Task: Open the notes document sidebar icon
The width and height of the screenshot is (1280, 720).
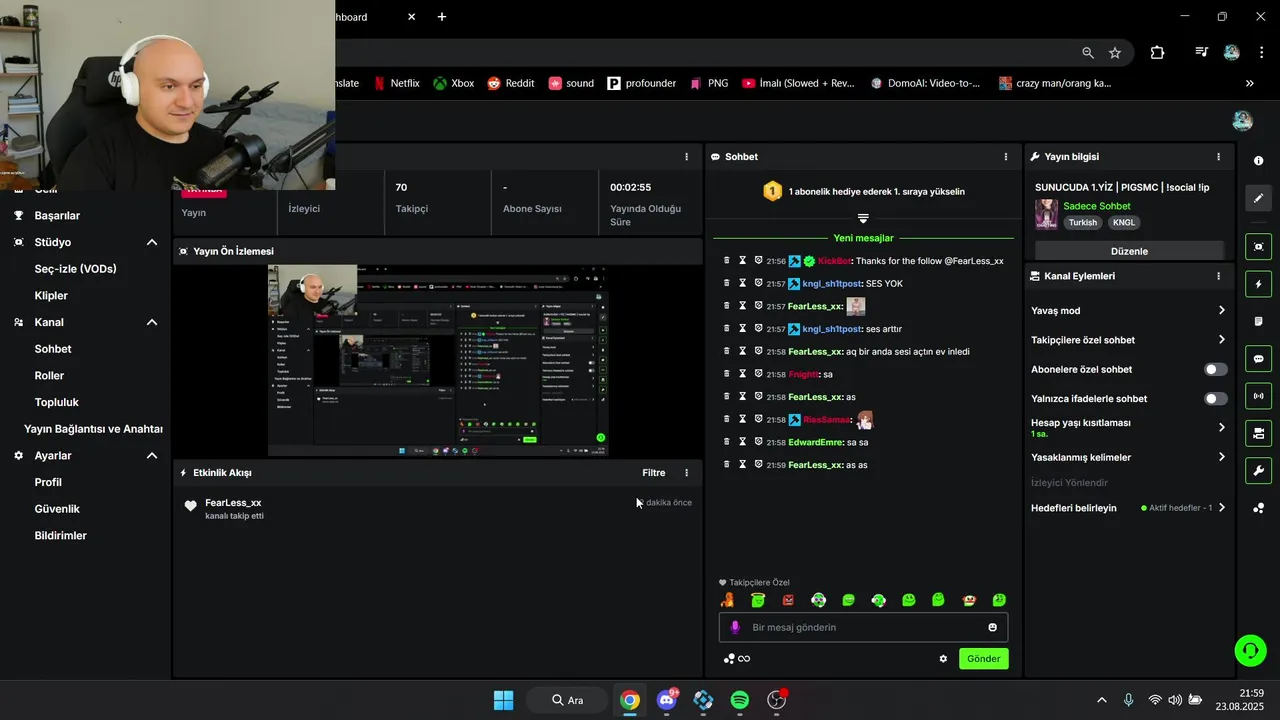Action: click(x=1258, y=322)
